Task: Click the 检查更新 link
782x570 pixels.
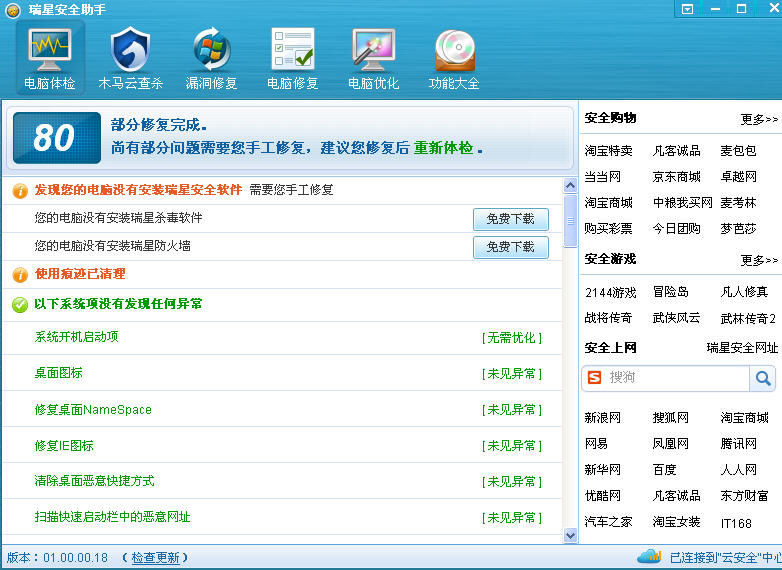Action: pyautogui.click(x=155, y=558)
